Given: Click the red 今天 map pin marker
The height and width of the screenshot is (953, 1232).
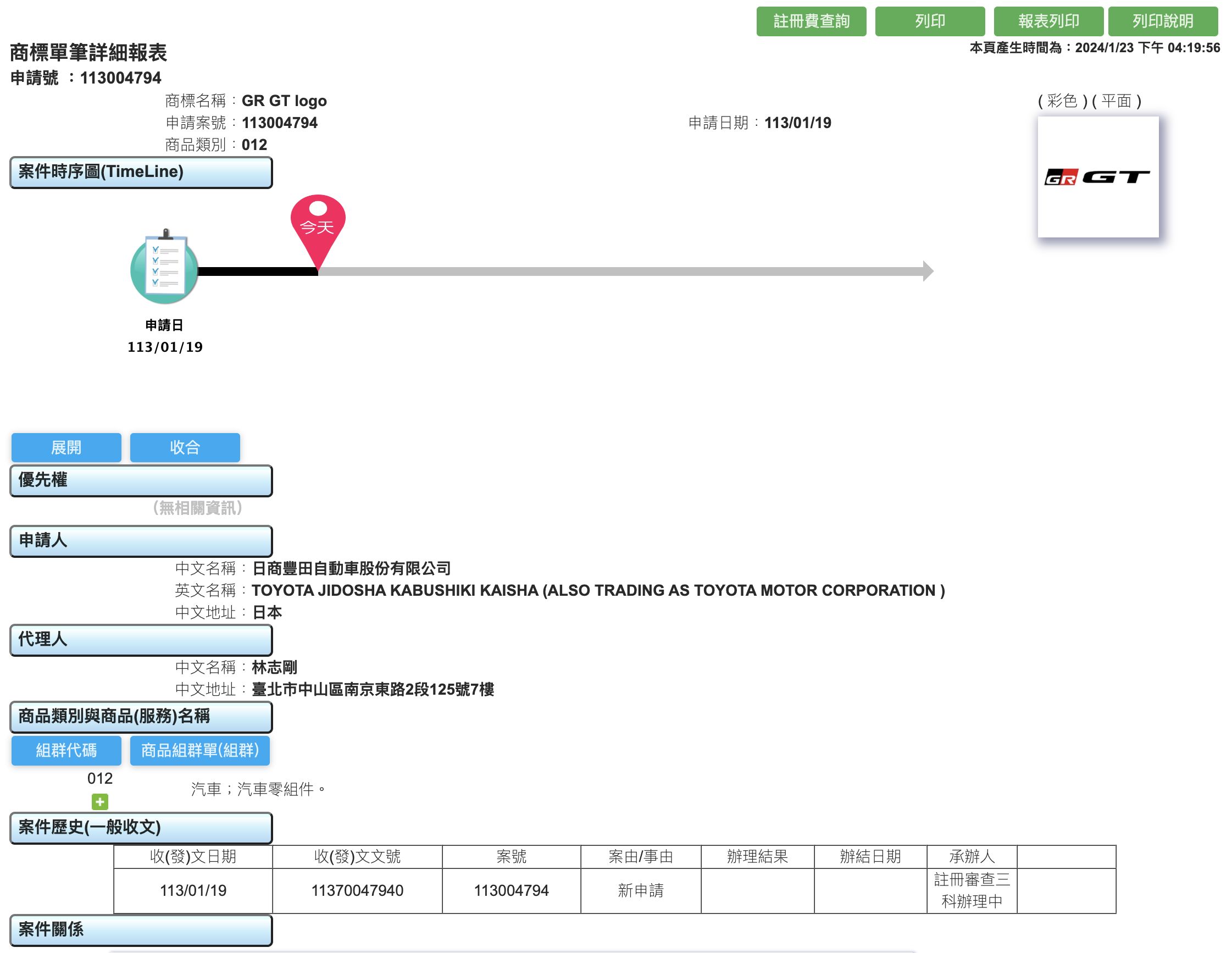Looking at the screenshot, I should pos(318,231).
